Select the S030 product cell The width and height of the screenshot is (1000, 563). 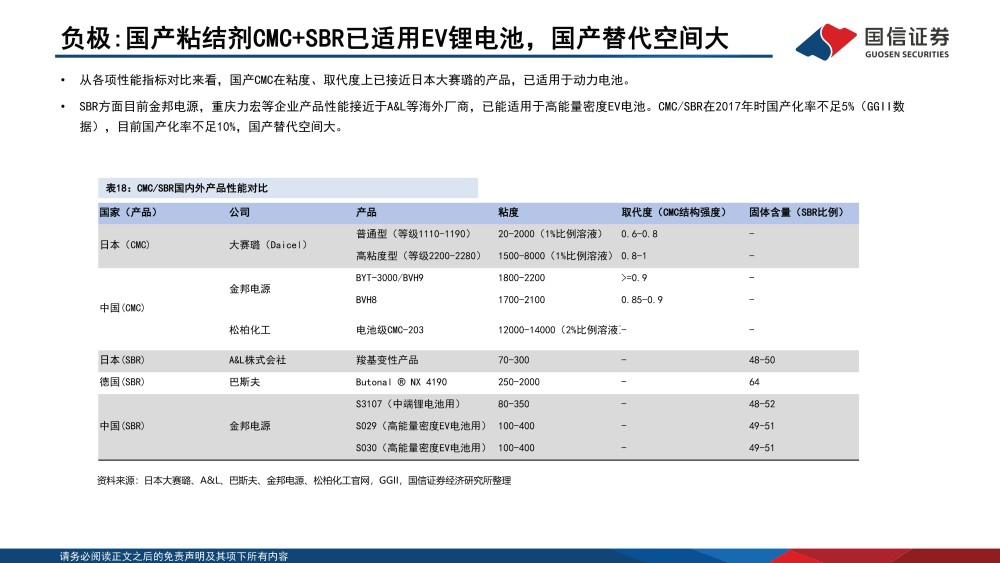[421, 448]
